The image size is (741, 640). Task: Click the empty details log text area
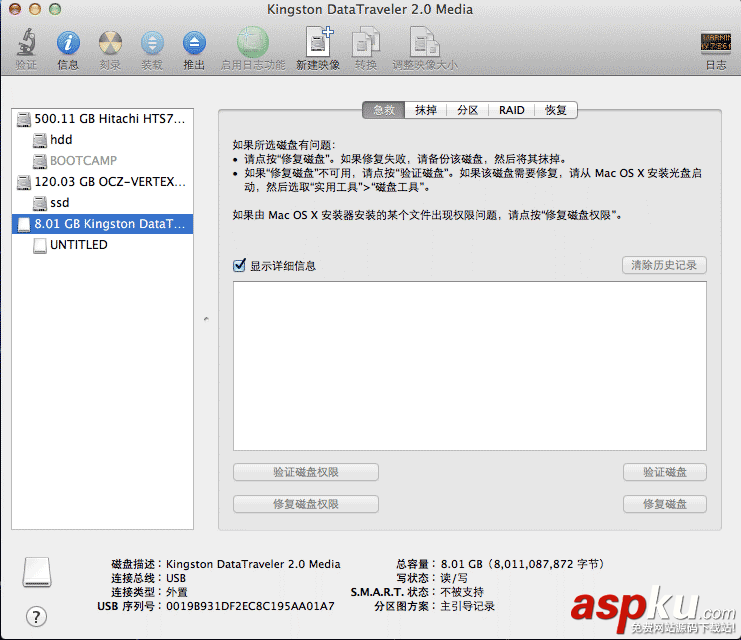(x=470, y=366)
